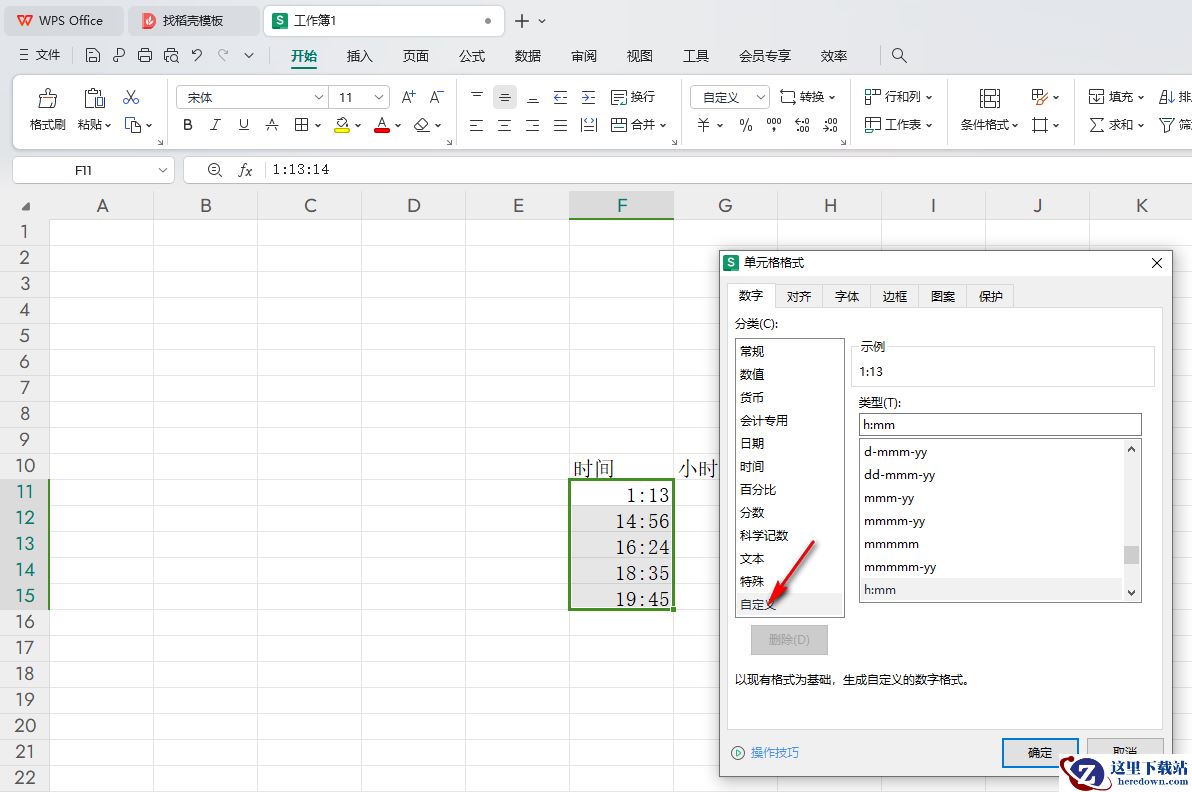The width and height of the screenshot is (1192, 792).
Task: Click the Format Painter brush icon
Action: point(47,98)
